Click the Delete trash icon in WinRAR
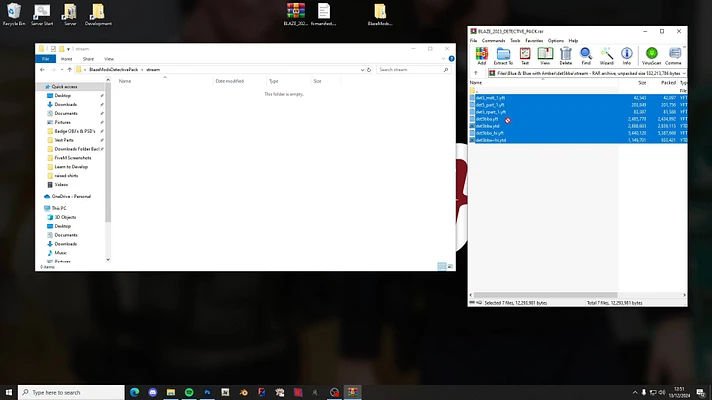Screen dimensions: 712x400 pos(565,56)
